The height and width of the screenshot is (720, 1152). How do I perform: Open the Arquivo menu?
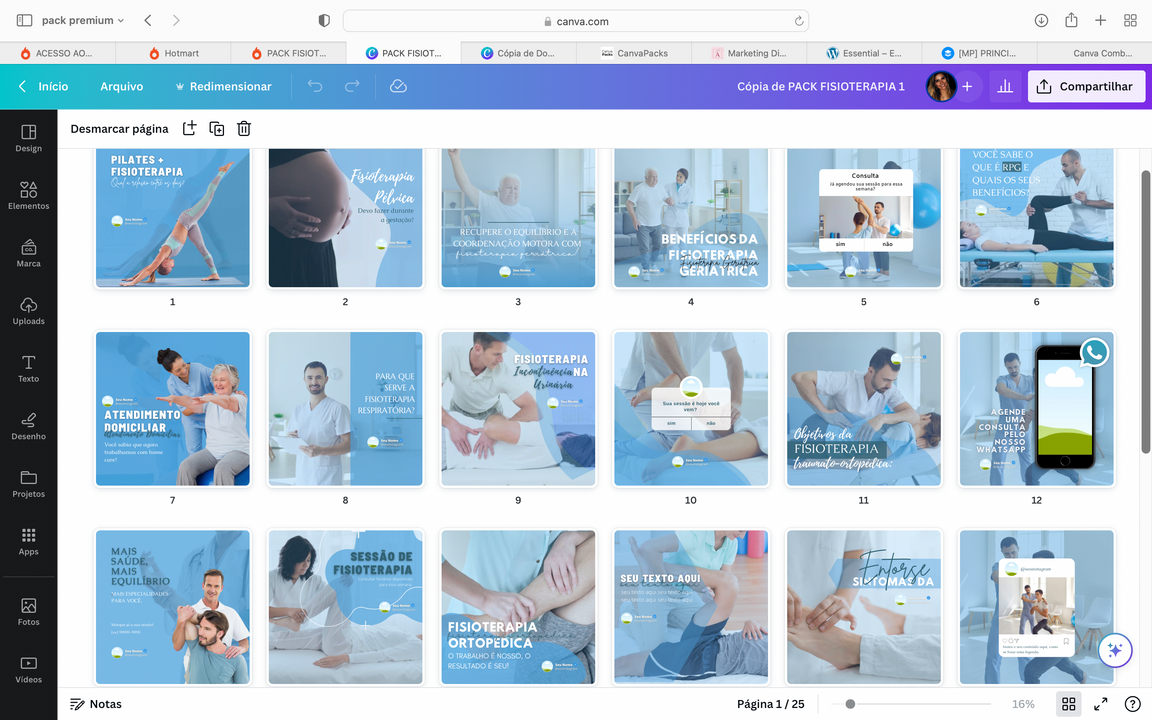click(x=121, y=87)
